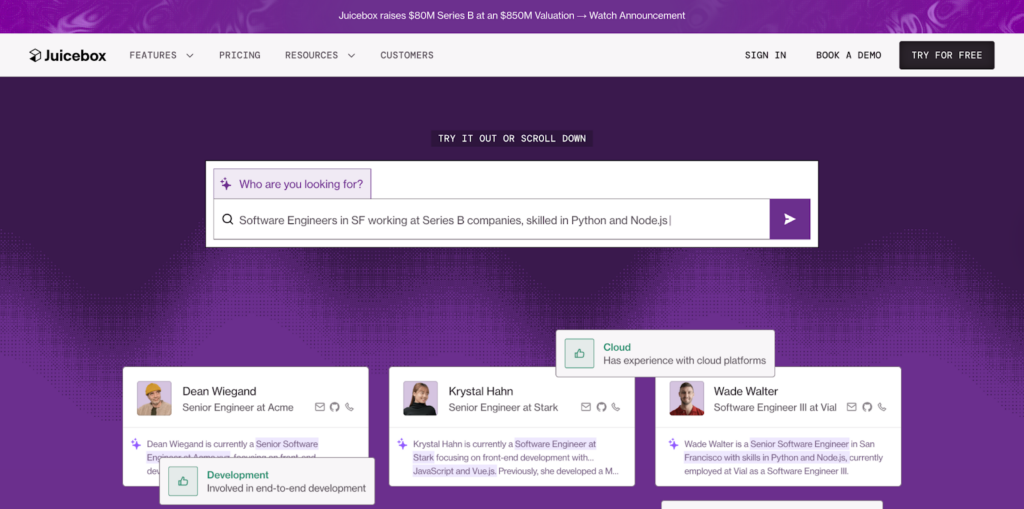The height and width of the screenshot is (509, 1024).
Task: Click the phone icon on Wade Walter's card
Action: point(881,407)
